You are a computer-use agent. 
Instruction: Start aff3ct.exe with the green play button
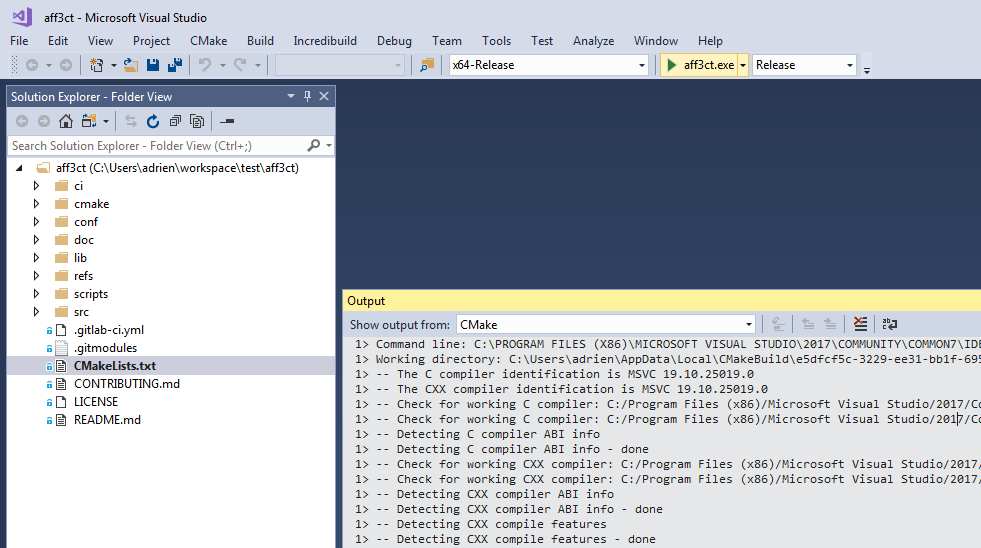click(x=671, y=65)
